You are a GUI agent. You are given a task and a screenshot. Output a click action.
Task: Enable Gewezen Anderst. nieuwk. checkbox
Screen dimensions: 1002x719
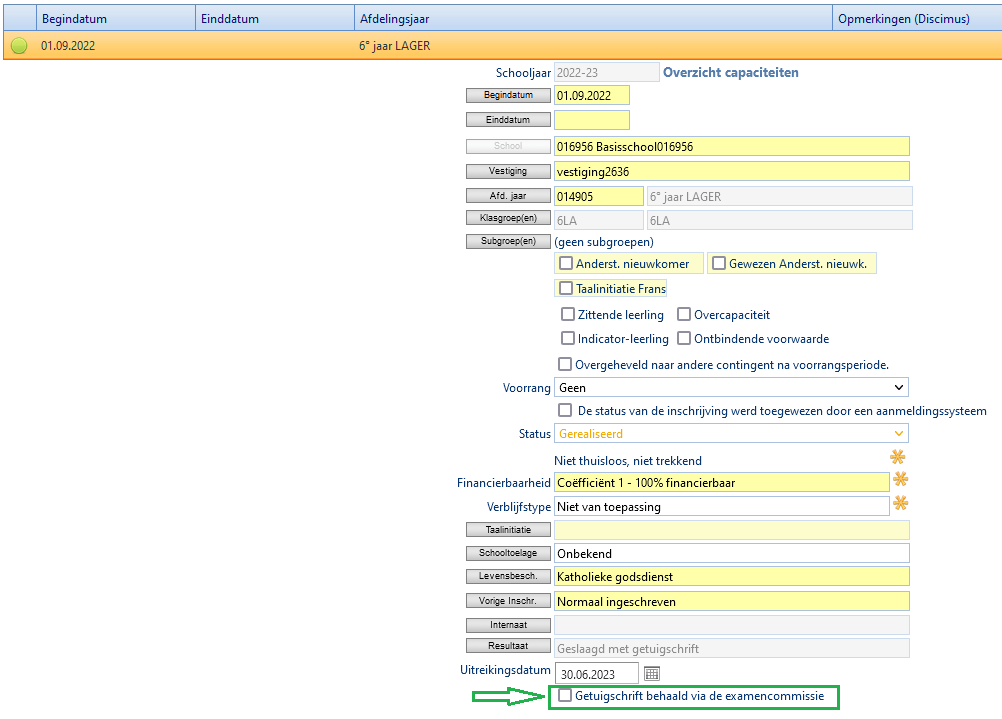click(x=719, y=263)
